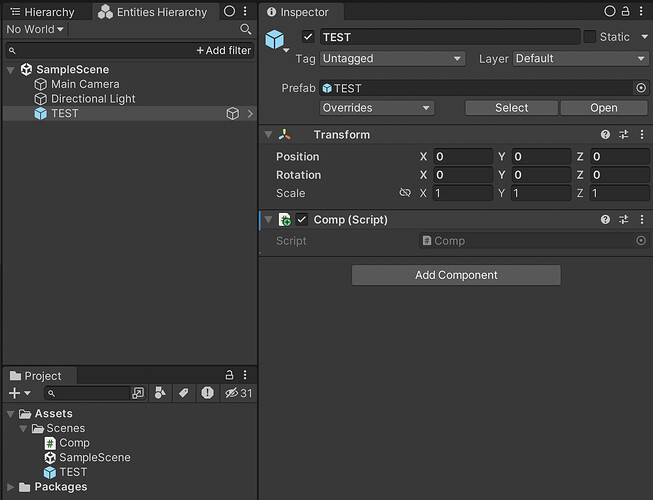Click the TEST GameObject cube icon in the Inspector
The image size is (653, 500).
point(275,40)
